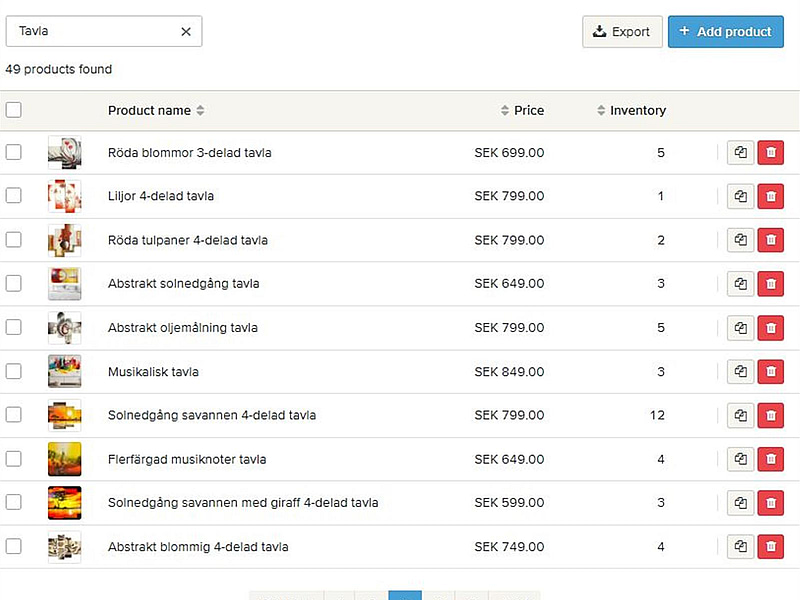Remove Röda tulpaner 4-delad tavla product
Image resolution: width=800 pixels, height=600 pixels.
(770, 240)
